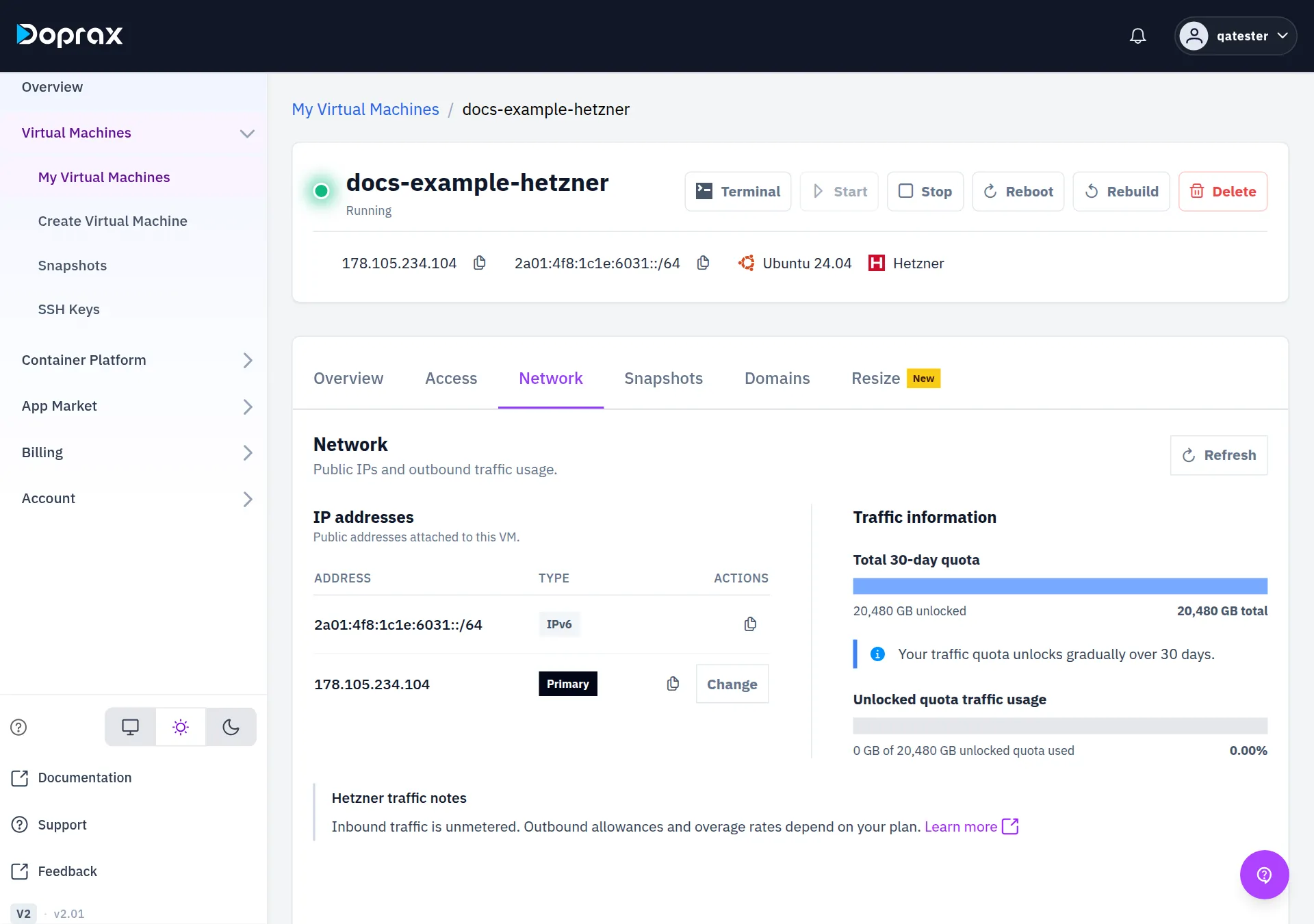This screenshot has height=924, width=1314.
Task: Open SSH Keys in sidebar
Action: (69, 309)
